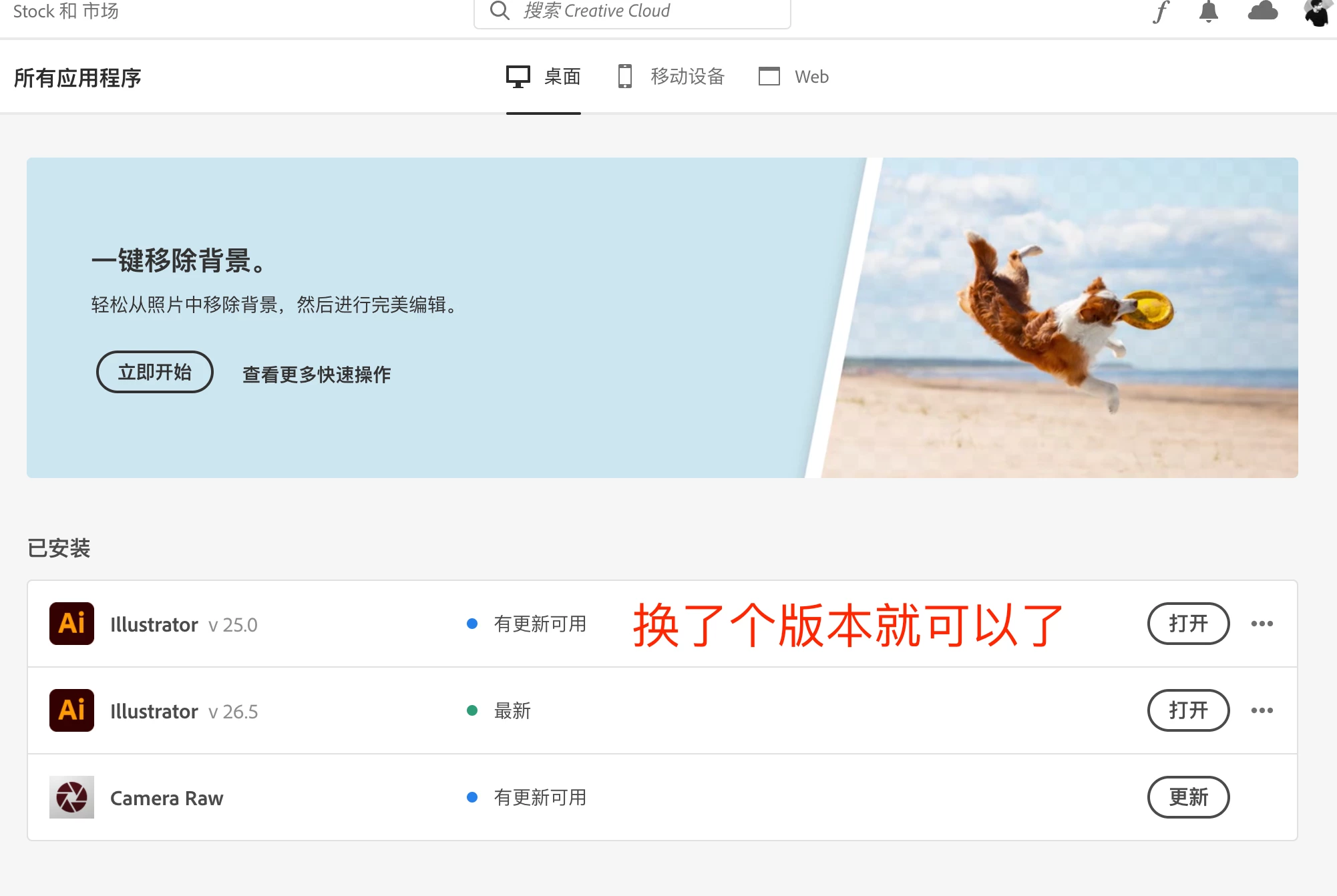This screenshot has width=1337, height=896.
Task: Click the 立即开始 button in banner
Action: tap(155, 372)
